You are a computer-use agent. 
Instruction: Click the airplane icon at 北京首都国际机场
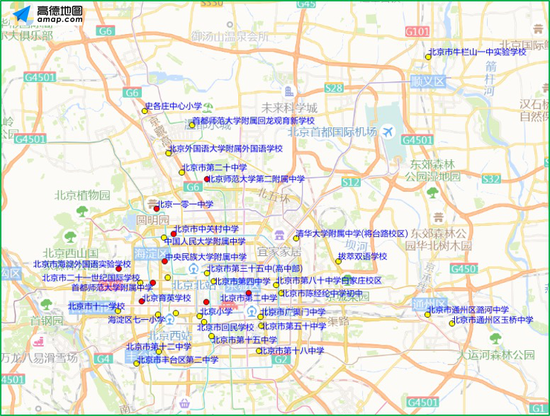[x=388, y=132]
